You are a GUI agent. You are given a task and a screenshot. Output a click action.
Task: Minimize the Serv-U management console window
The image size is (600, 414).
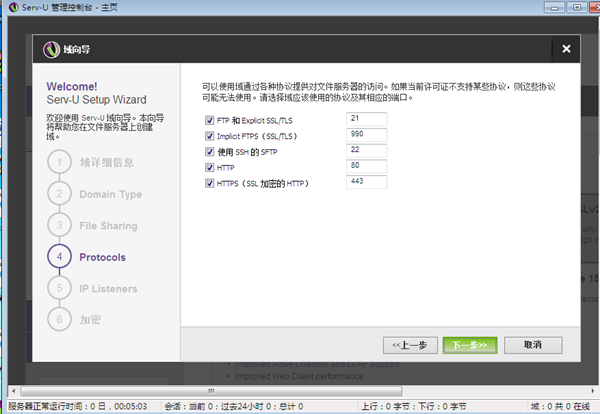(x=554, y=7)
